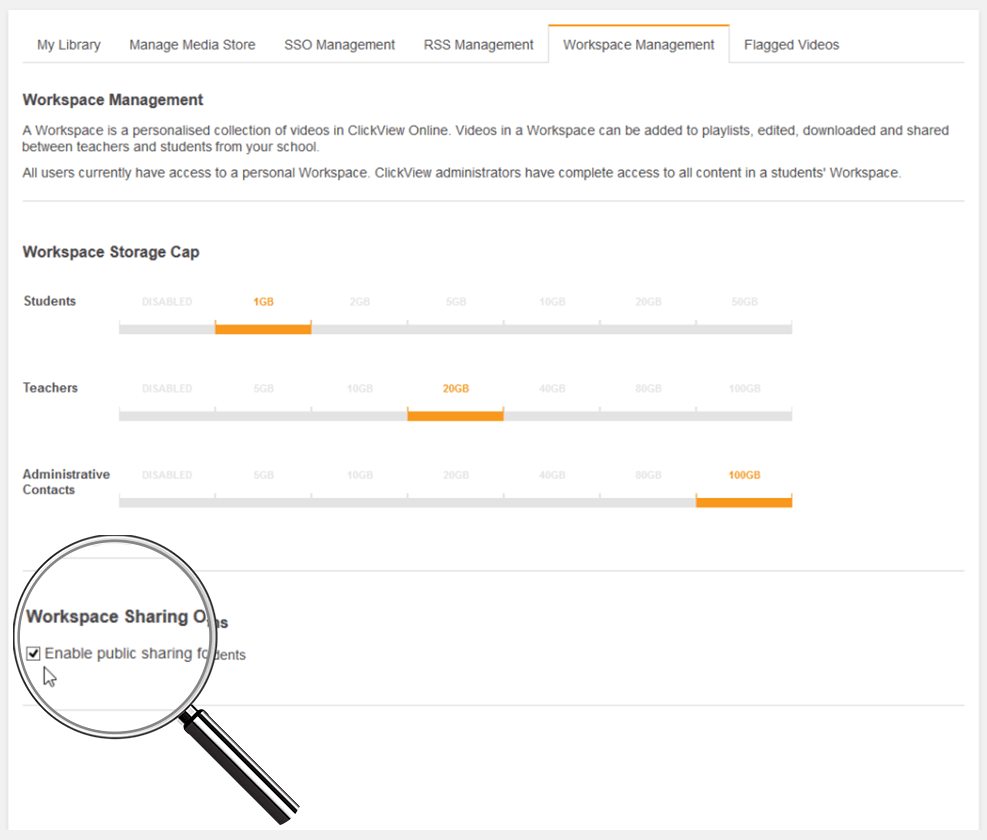This screenshot has width=987, height=840.
Task: View the Flagged Videos tab
Action: pyautogui.click(x=790, y=44)
